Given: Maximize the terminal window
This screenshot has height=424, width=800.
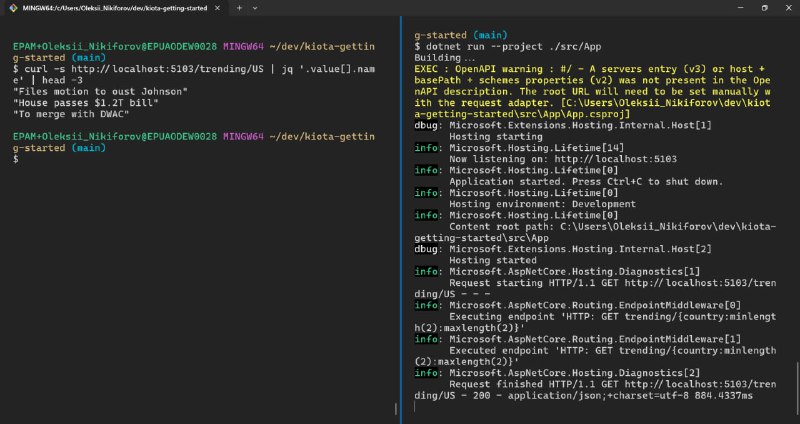Looking at the screenshot, I should (764, 8).
